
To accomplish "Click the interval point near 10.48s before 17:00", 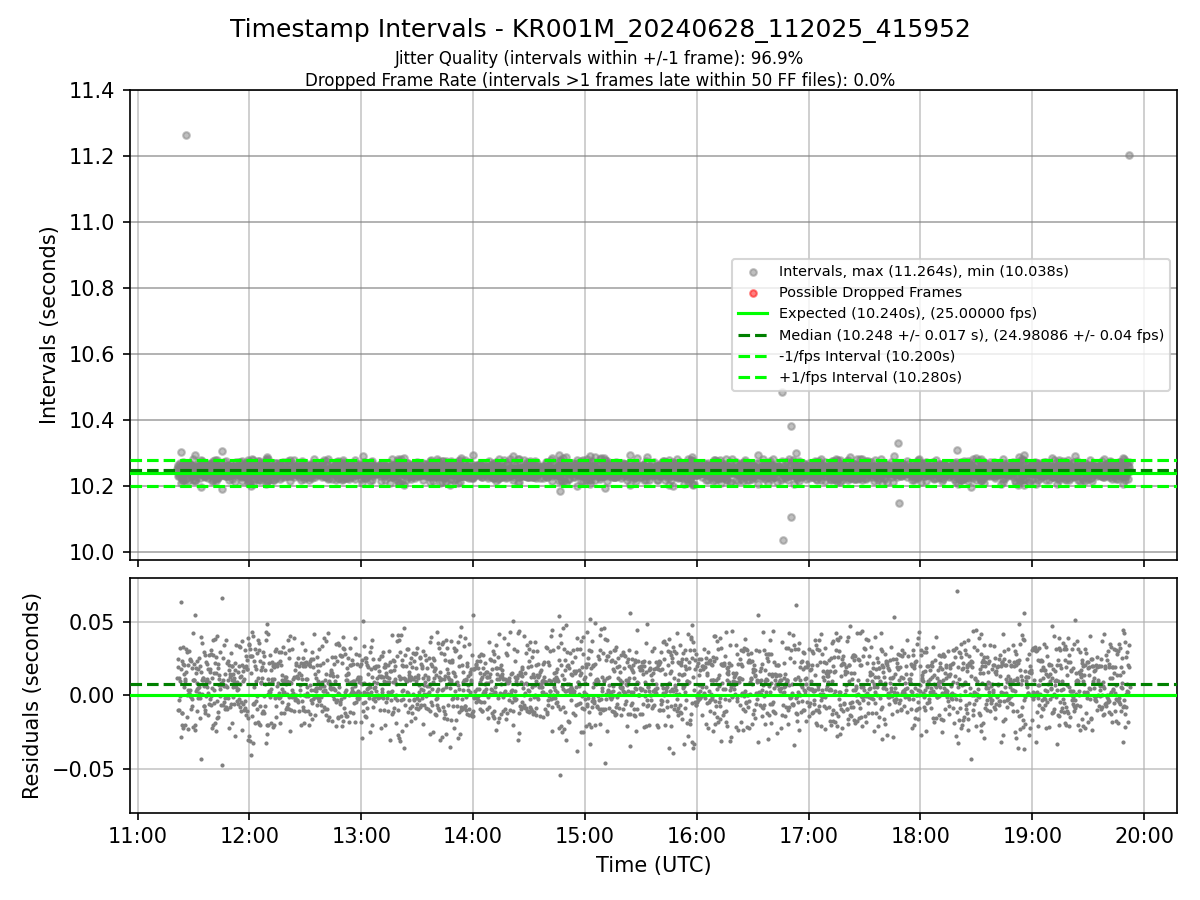I will (x=782, y=392).
